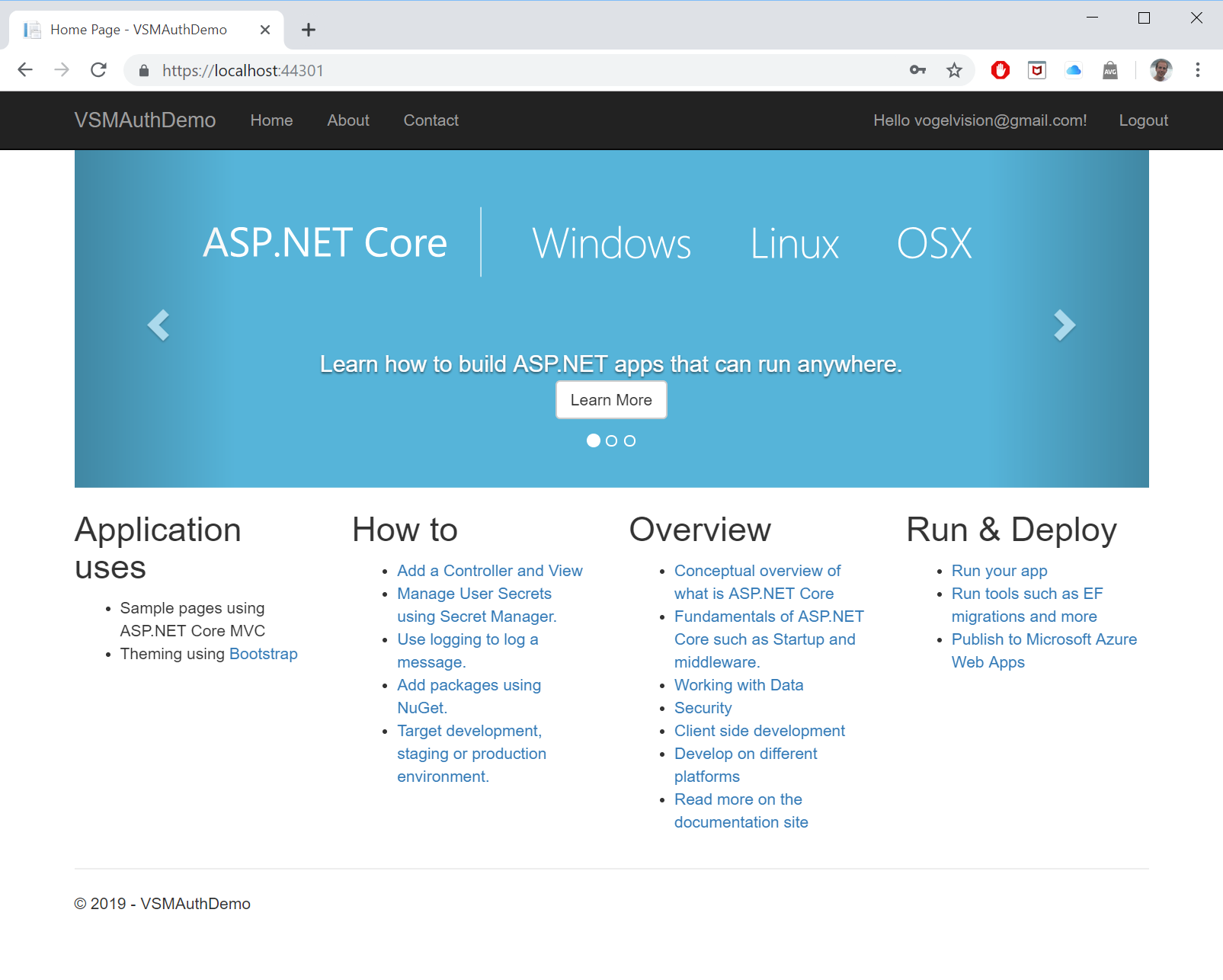Open the Chrome three-dot menu
The width and height of the screenshot is (1223, 980).
point(1197,70)
